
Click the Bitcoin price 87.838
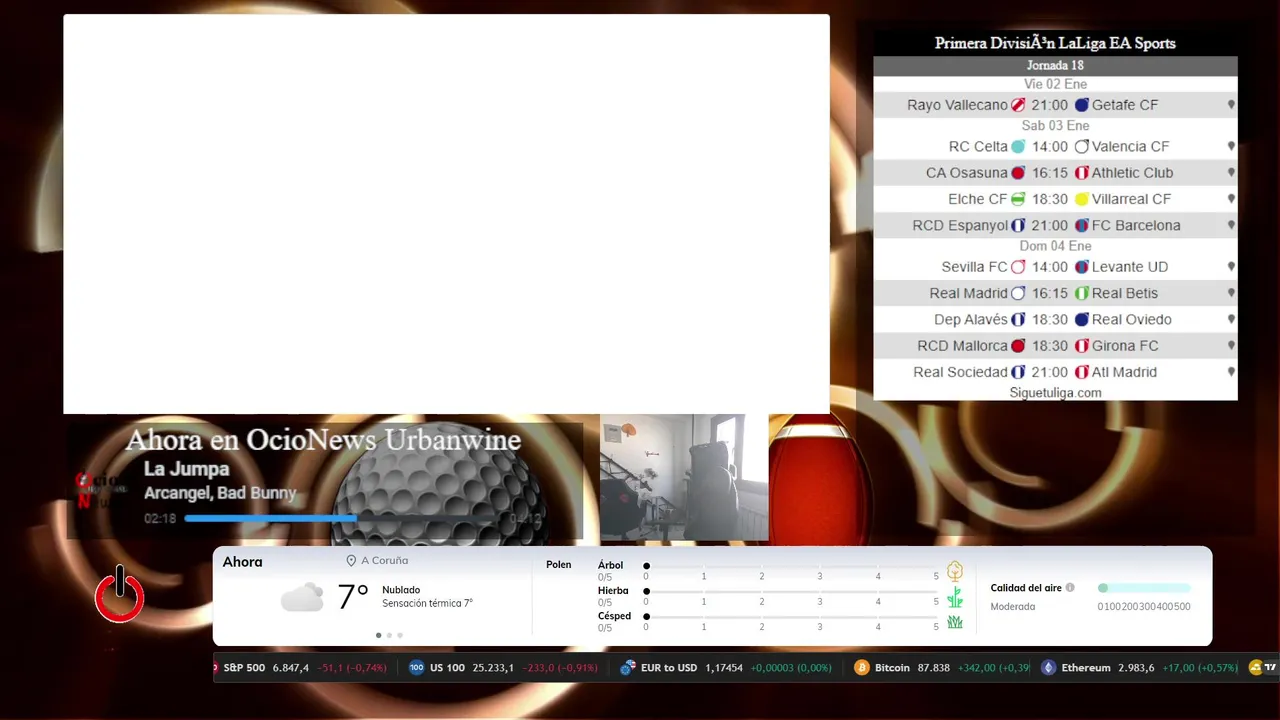[x=933, y=668]
